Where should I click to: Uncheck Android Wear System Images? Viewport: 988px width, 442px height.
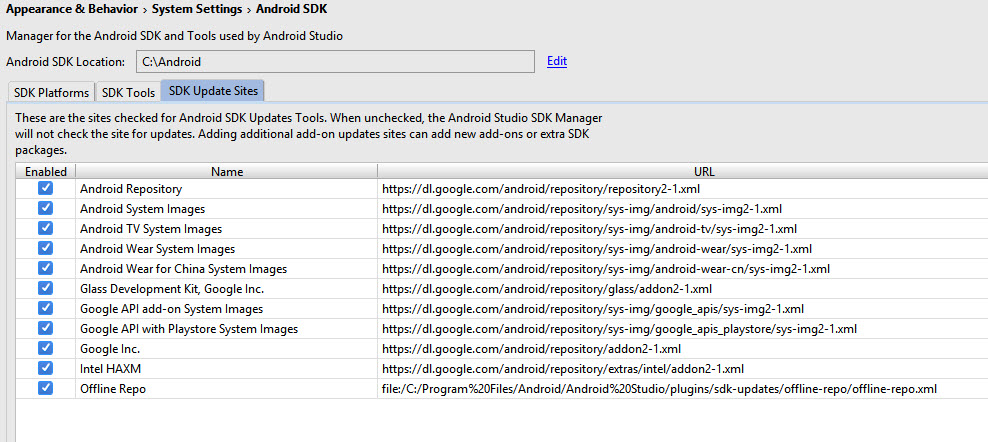pyautogui.click(x=45, y=249)
